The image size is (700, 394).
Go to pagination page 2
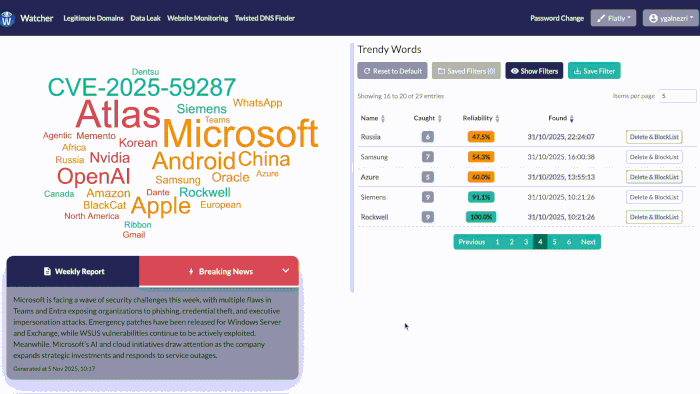pyautogui.click(x=512, y=242)
